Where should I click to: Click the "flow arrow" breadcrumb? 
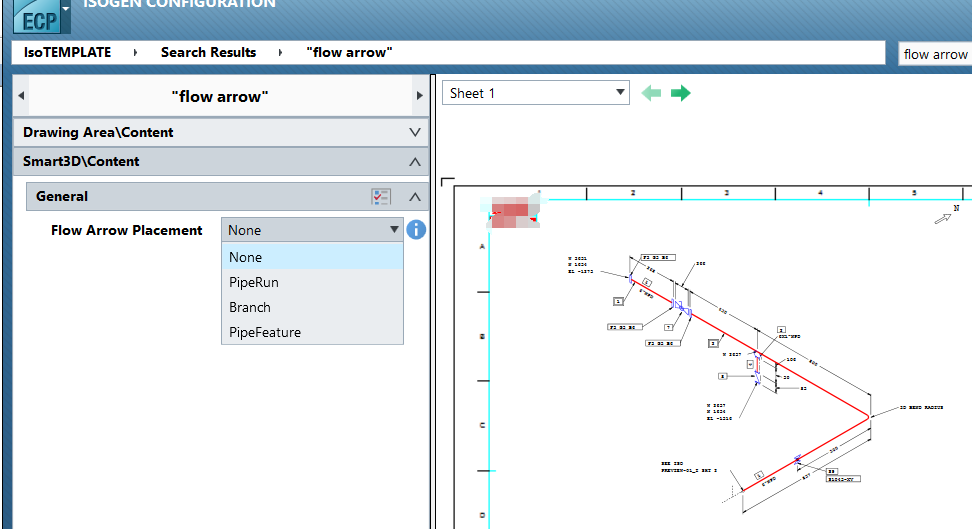[x=349, y=53]
